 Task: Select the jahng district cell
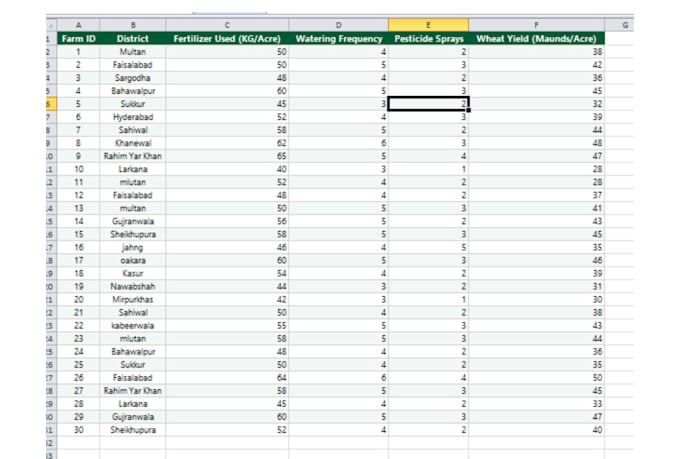[133, 247]
